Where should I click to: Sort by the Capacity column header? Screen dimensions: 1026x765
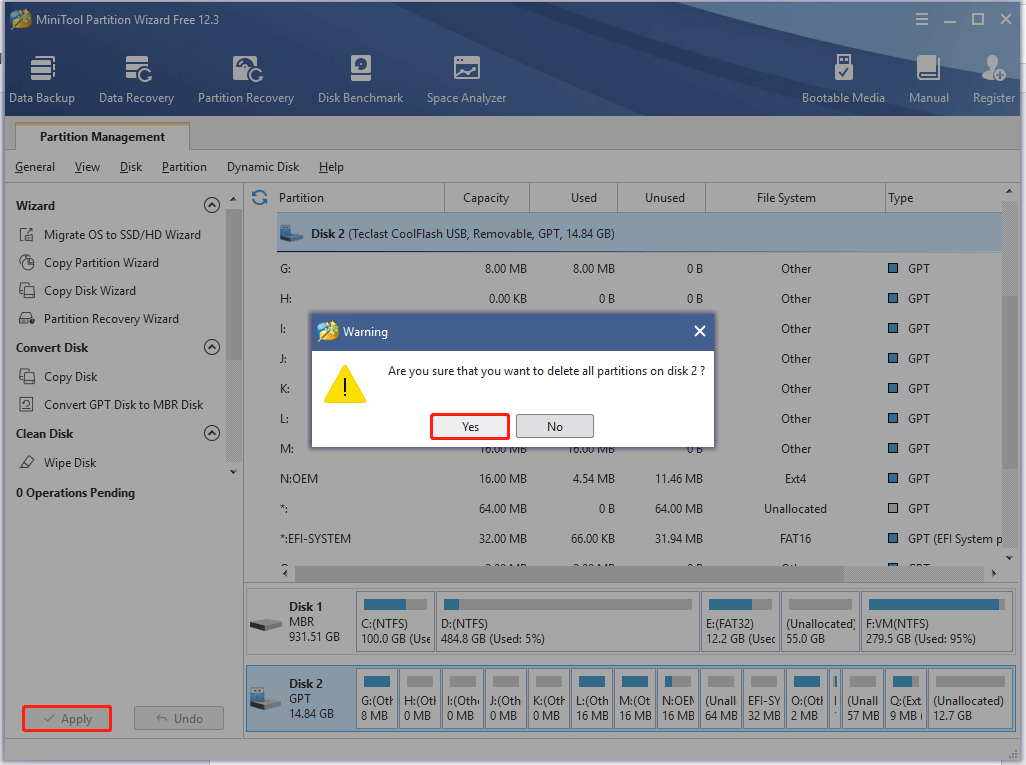point(486,198)
